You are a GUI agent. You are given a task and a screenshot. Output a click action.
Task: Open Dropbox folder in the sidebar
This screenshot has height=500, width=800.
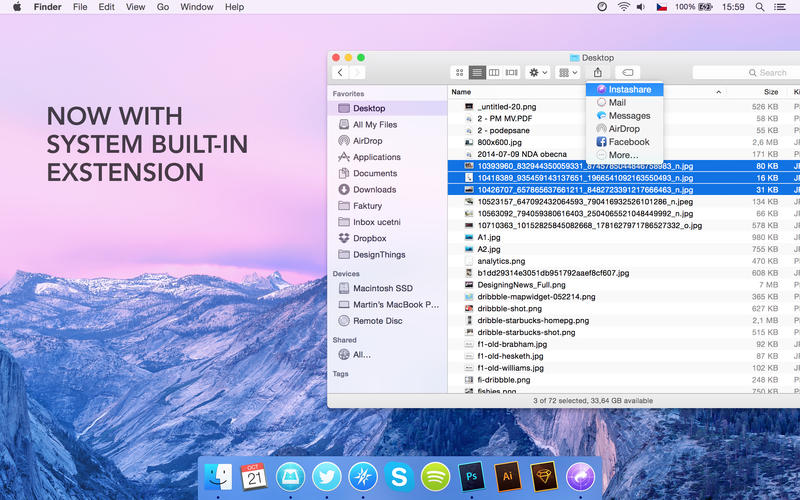(x=369, y=238)
